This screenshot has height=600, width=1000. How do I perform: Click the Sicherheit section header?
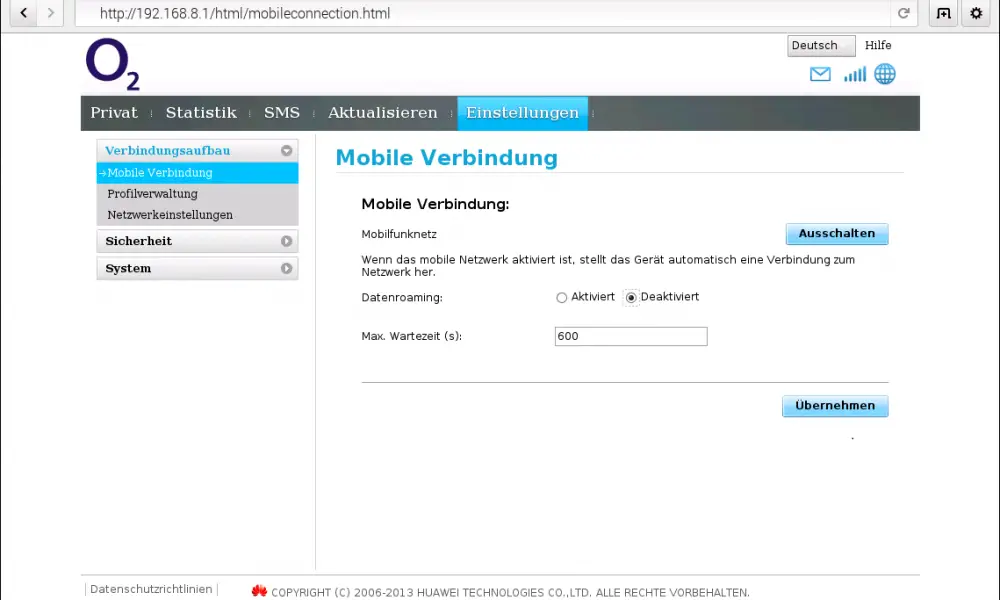pyautogui.click(x=197, y=241)
